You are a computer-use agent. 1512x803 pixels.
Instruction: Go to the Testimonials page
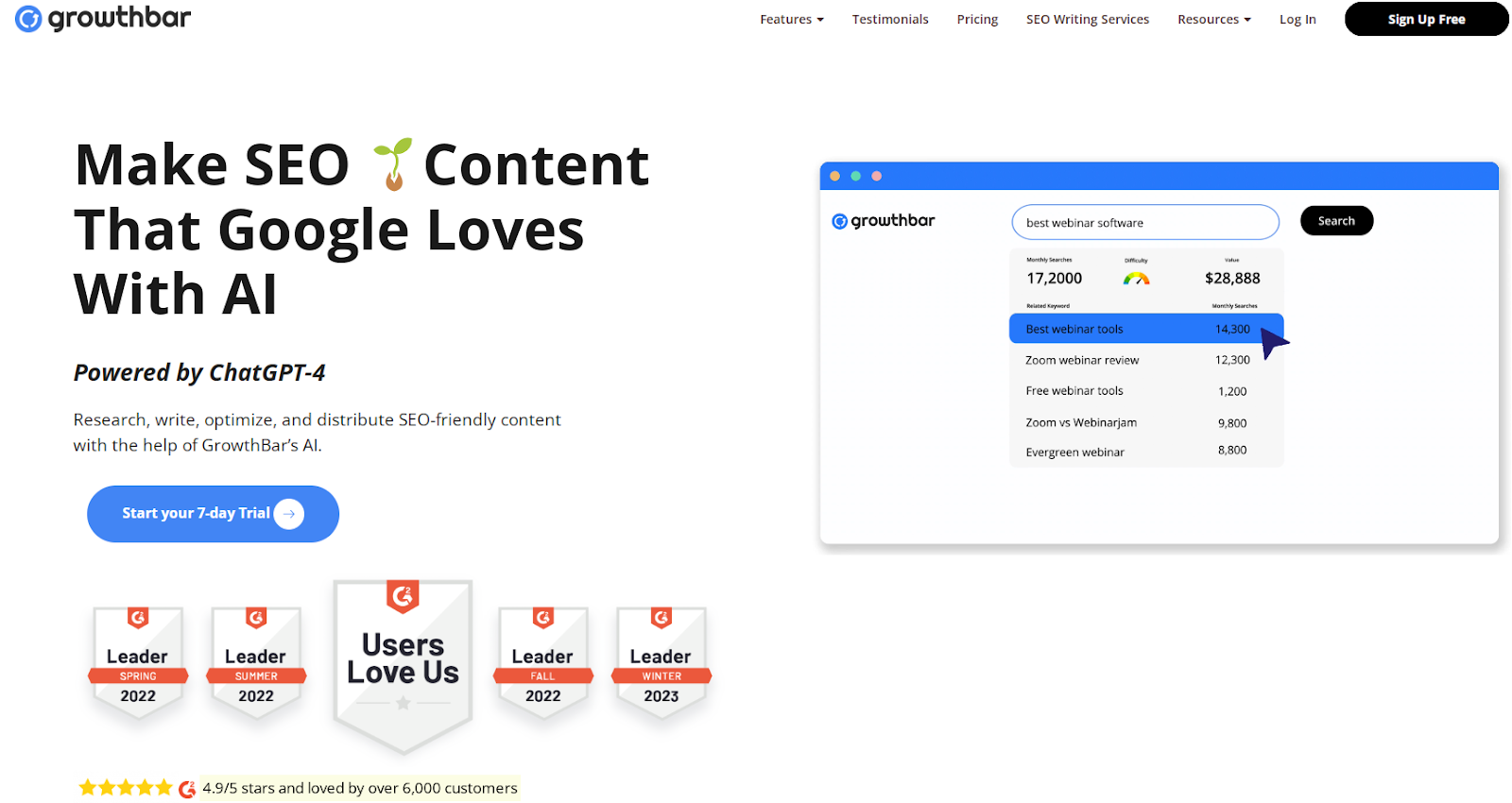point(890,19)
